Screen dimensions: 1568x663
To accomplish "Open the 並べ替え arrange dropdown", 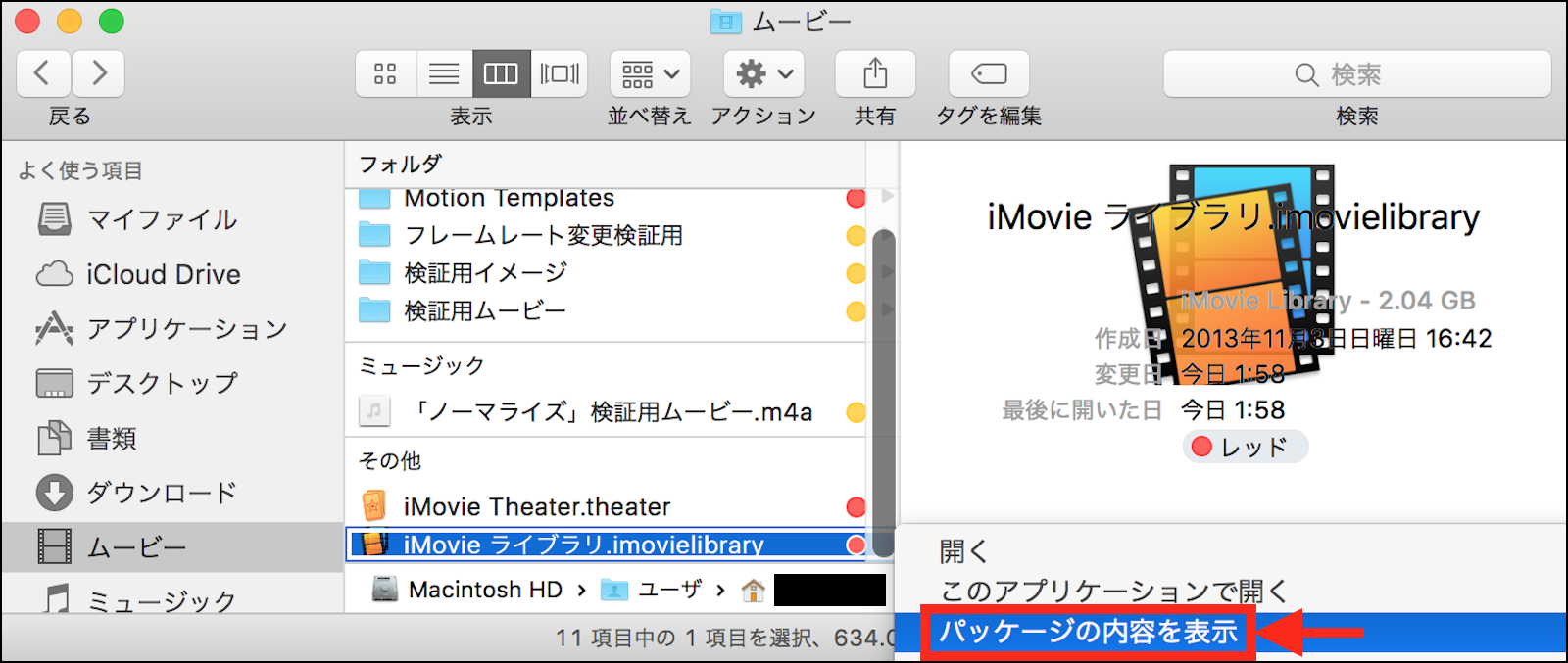I will point(650,74).
